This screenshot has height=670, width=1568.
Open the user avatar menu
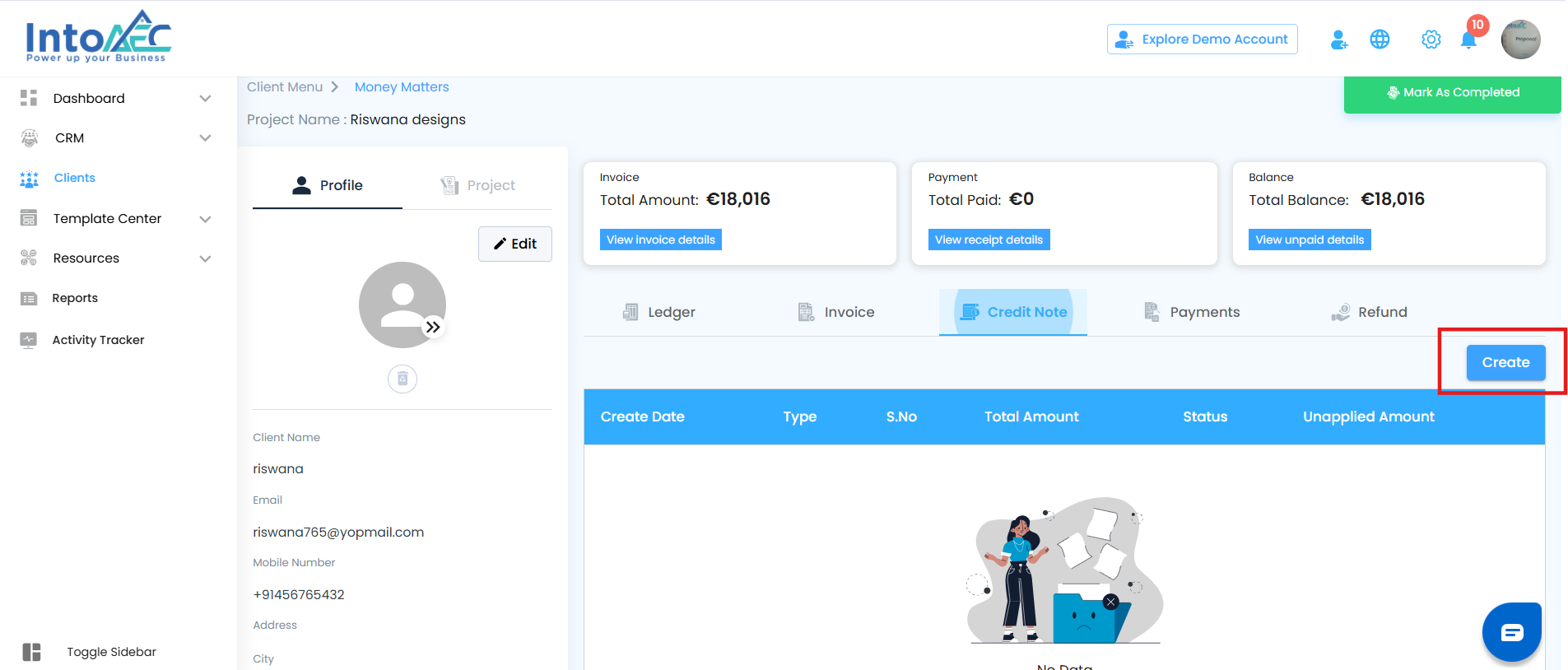point(1520,40)
